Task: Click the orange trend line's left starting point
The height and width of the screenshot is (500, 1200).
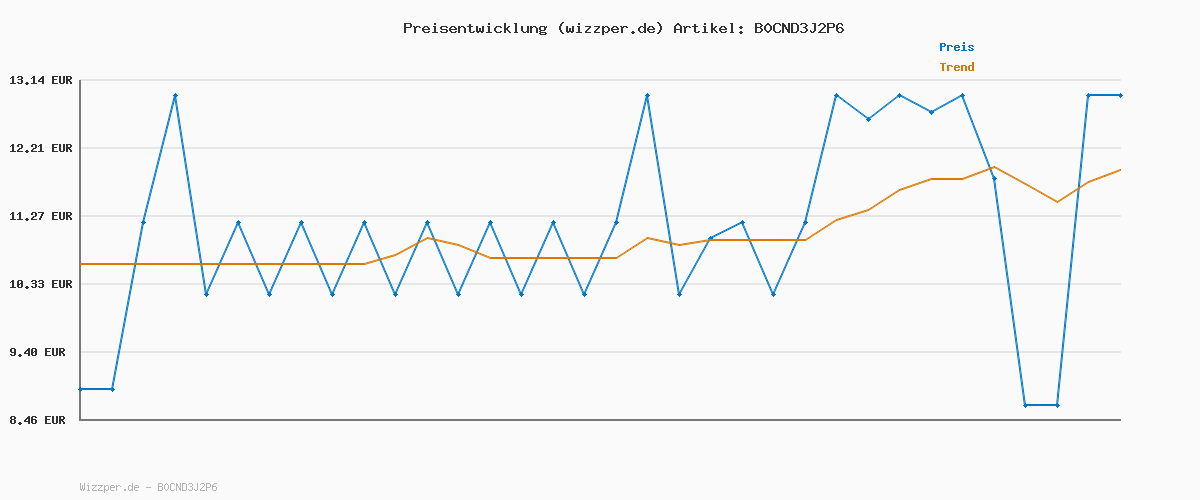Action: tap(81, 264)
